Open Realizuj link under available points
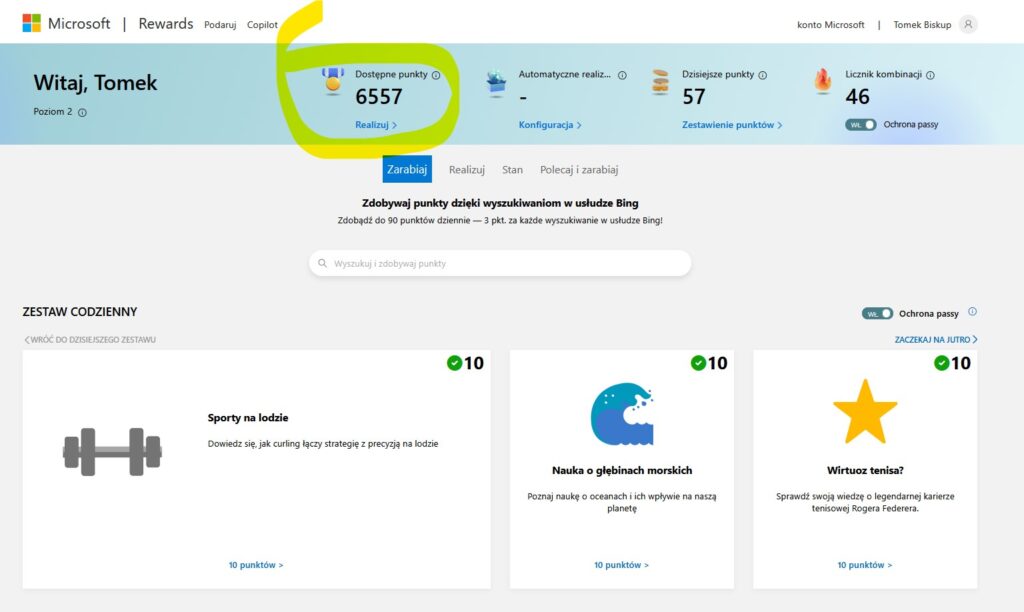 [376, 125]
